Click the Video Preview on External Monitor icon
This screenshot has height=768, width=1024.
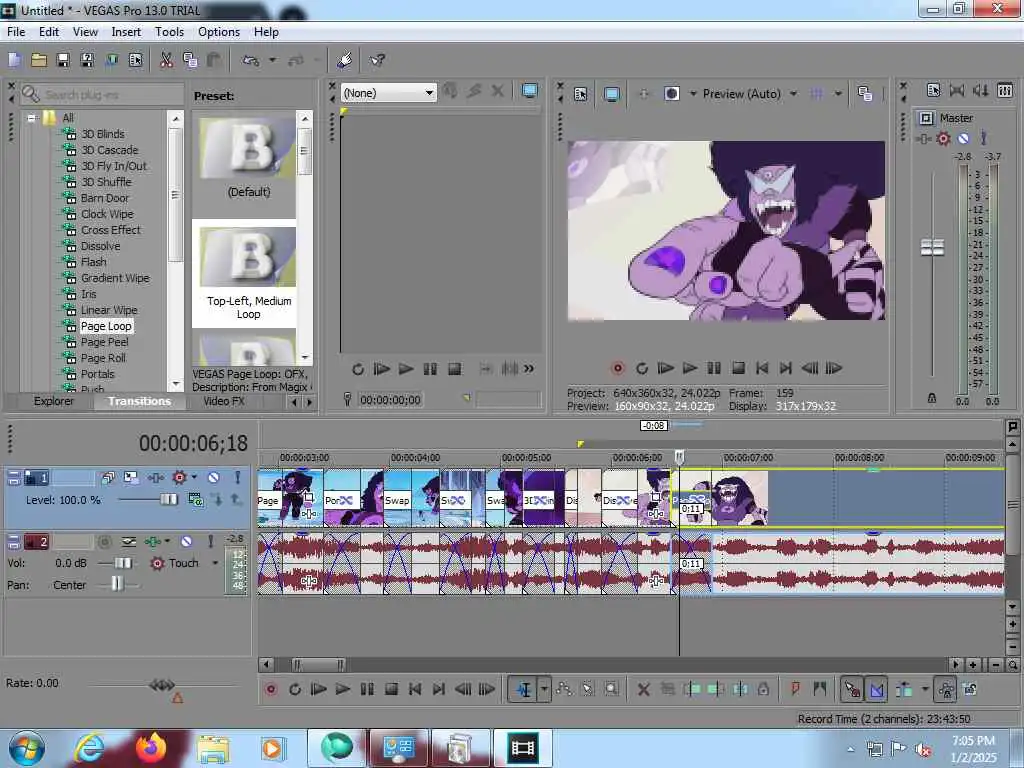(612, 94)
